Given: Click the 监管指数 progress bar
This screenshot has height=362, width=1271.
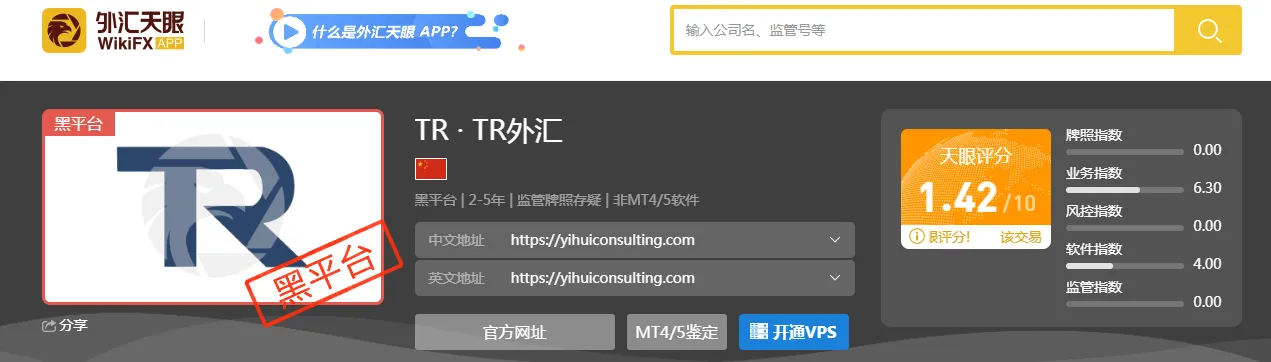Looking at the screenshot, I should point(1125,303).
